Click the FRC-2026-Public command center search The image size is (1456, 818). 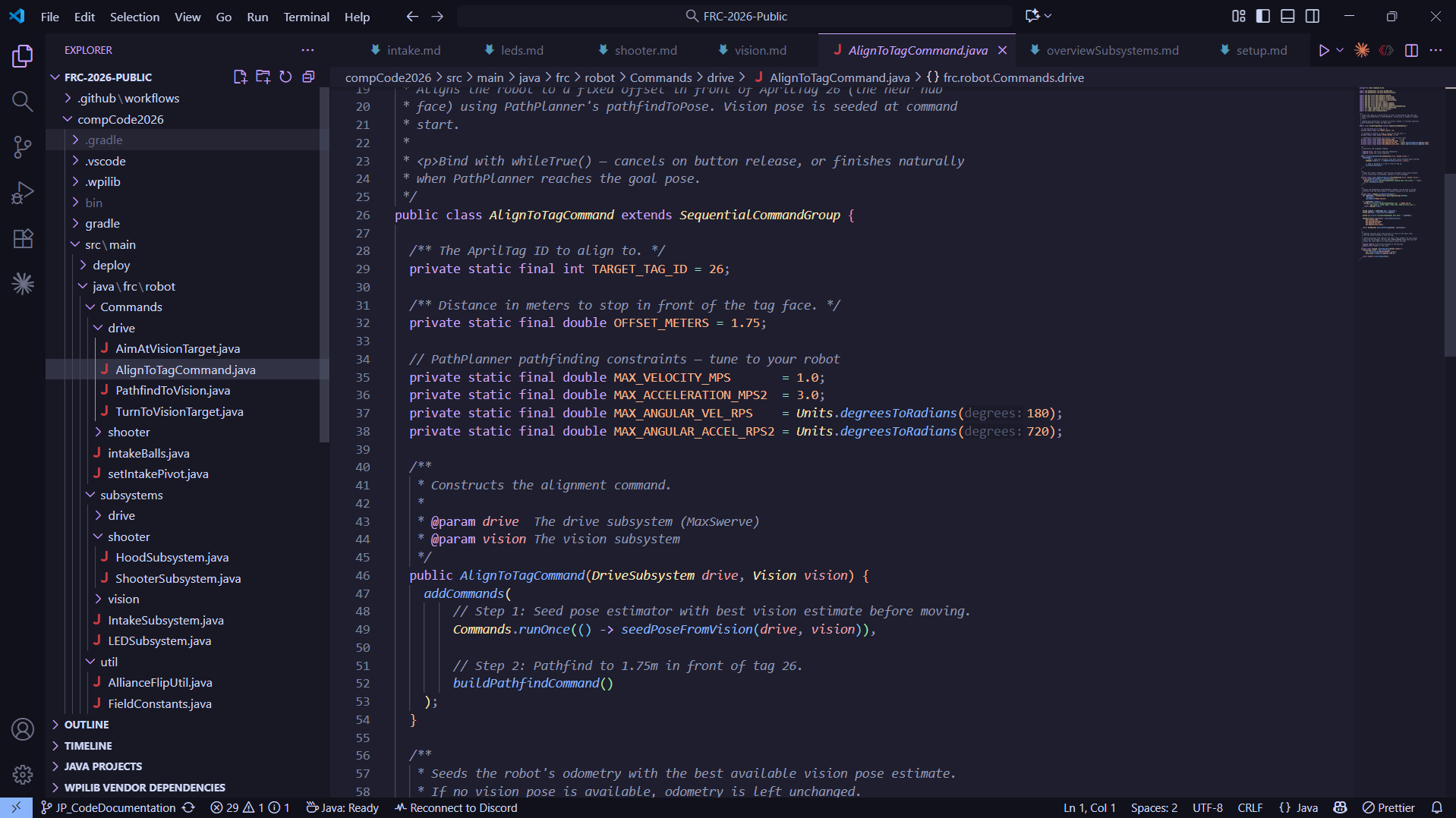(735, 16)
